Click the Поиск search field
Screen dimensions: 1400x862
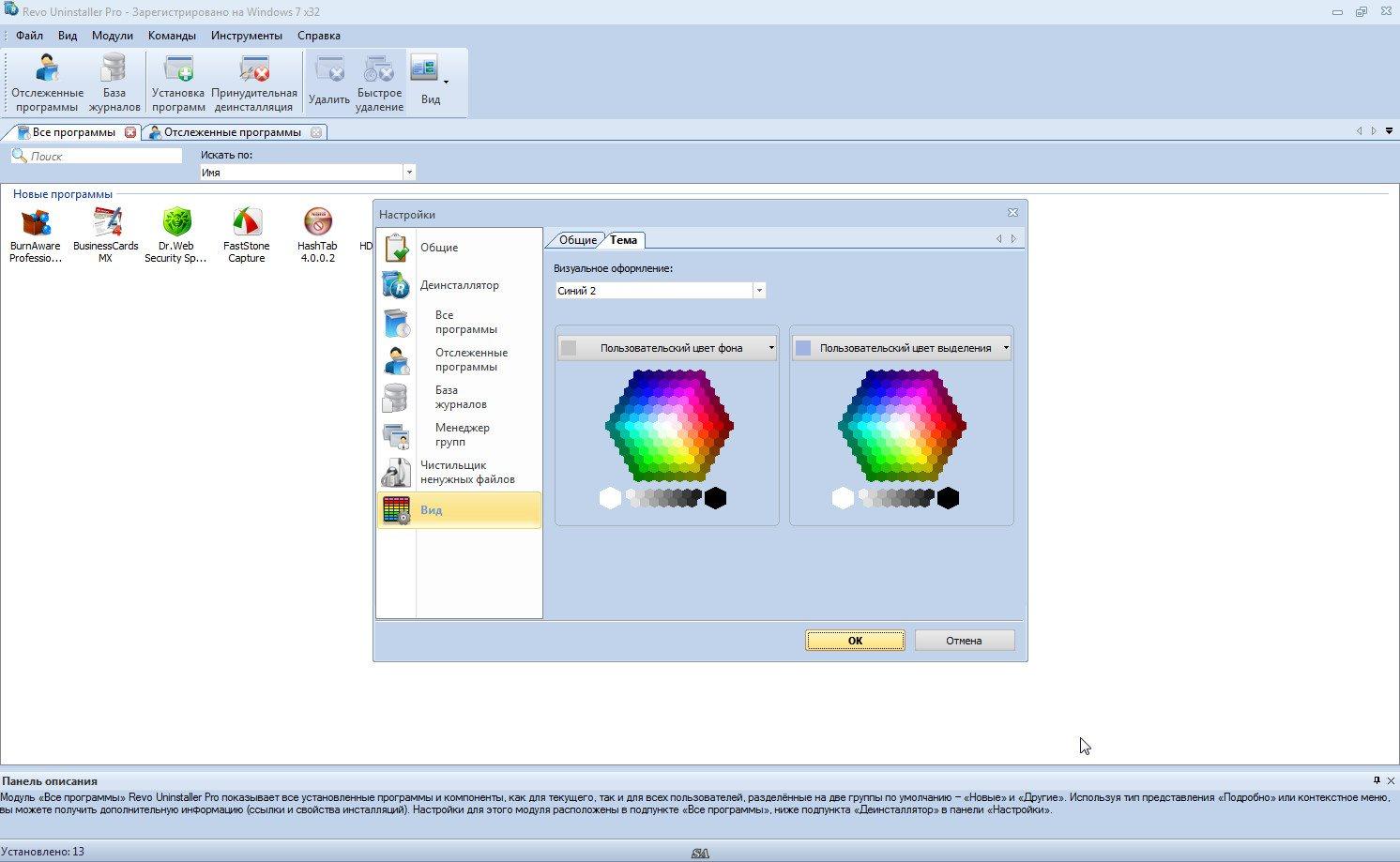click(97, 156)
